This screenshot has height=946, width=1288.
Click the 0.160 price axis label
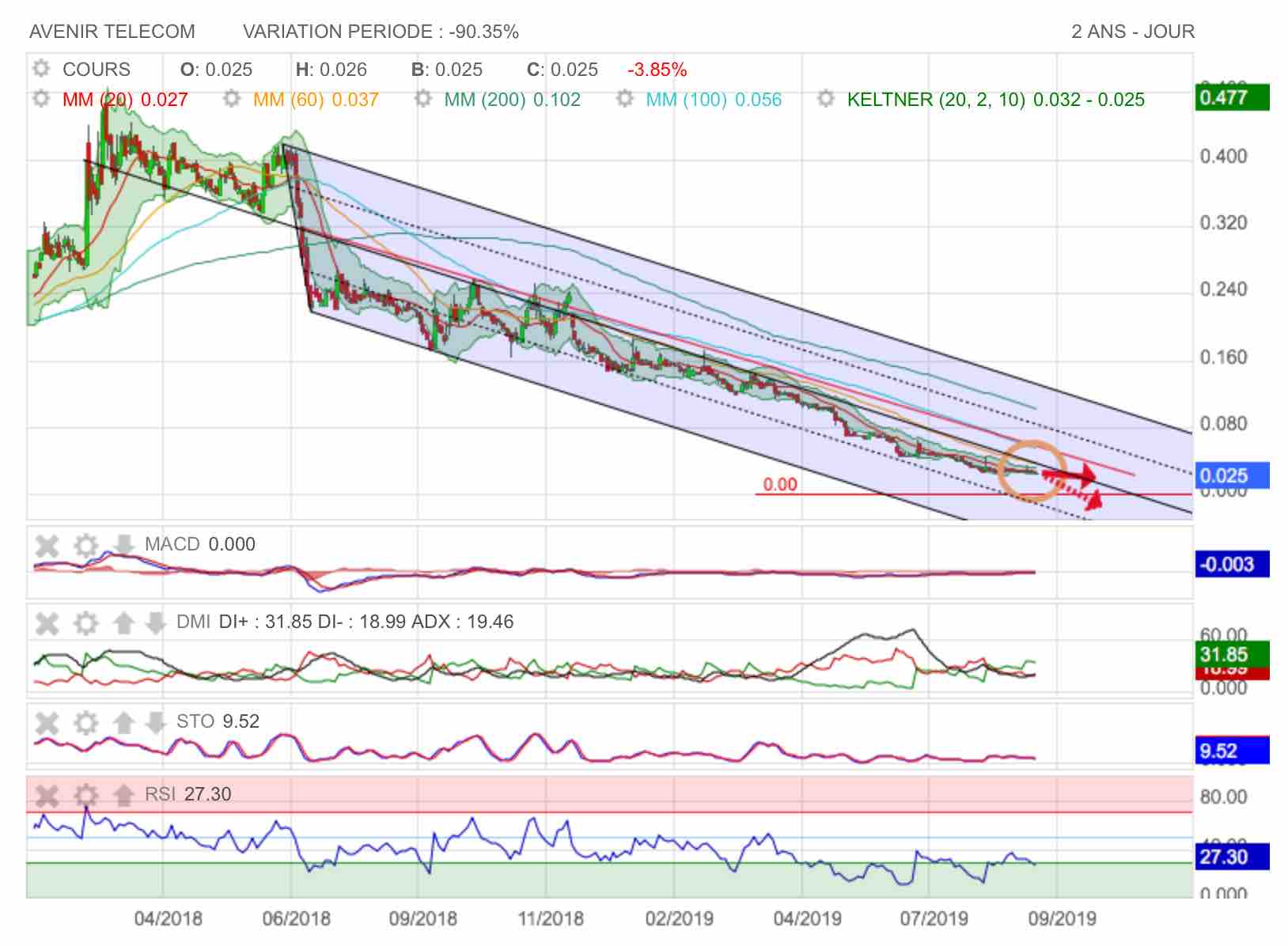1223,357
